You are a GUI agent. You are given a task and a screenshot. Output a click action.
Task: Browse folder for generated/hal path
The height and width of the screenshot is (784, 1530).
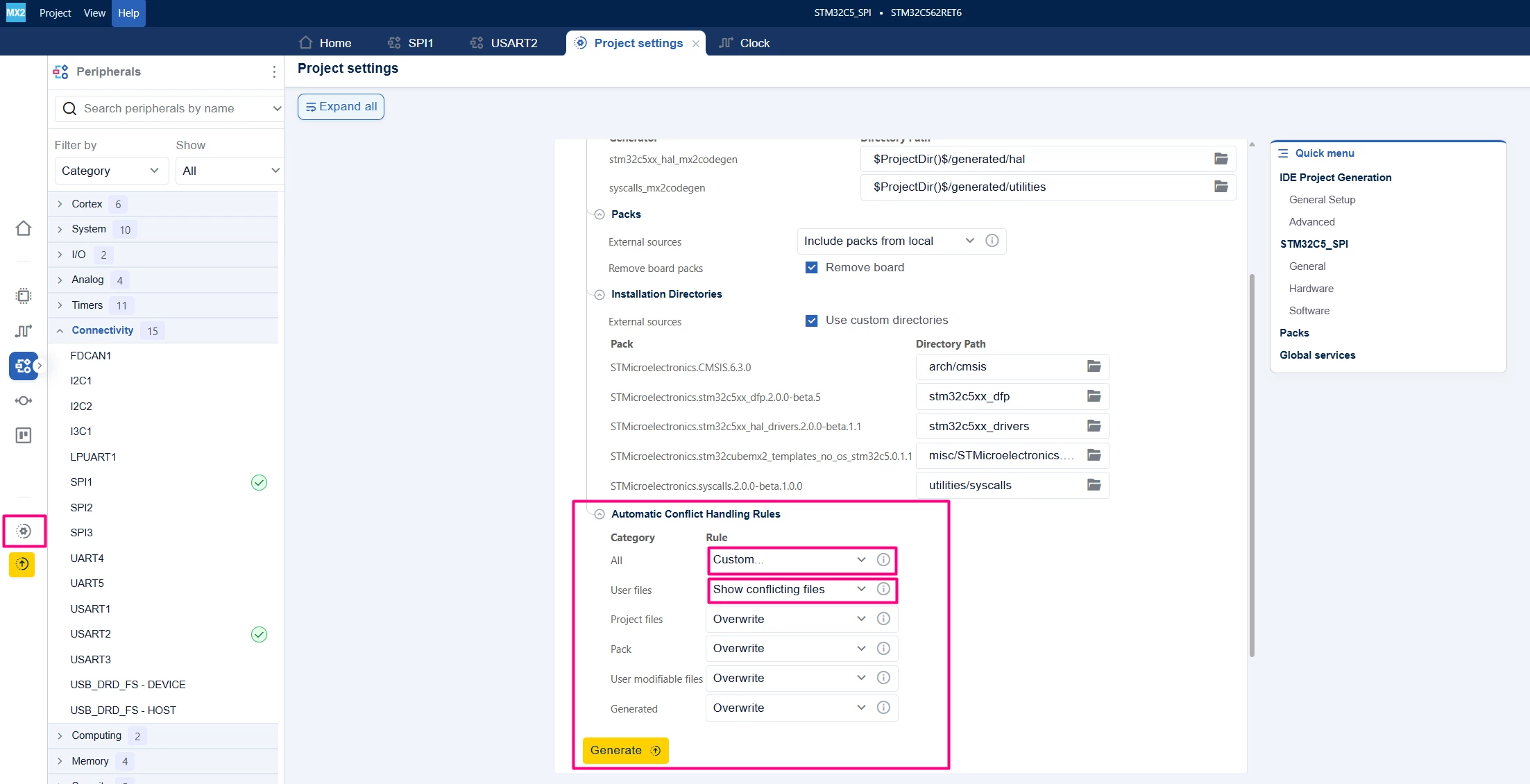pyautogui.click(x=1221, y=159)
